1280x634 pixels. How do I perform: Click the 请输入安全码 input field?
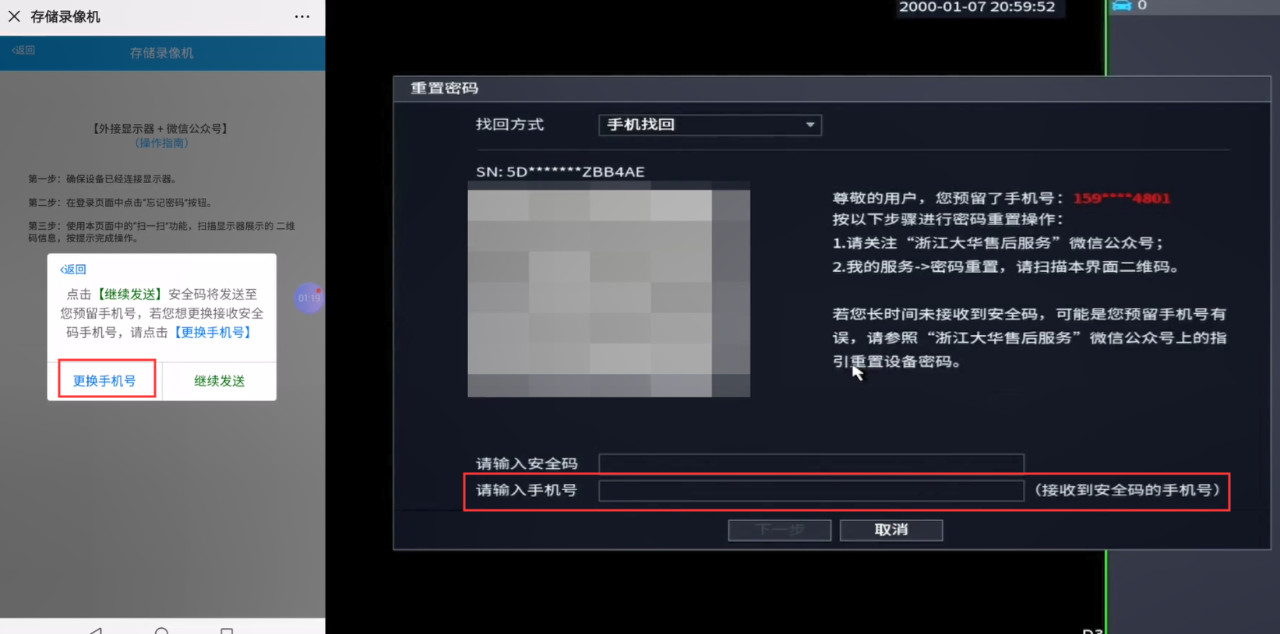click(x=811, y=463)
